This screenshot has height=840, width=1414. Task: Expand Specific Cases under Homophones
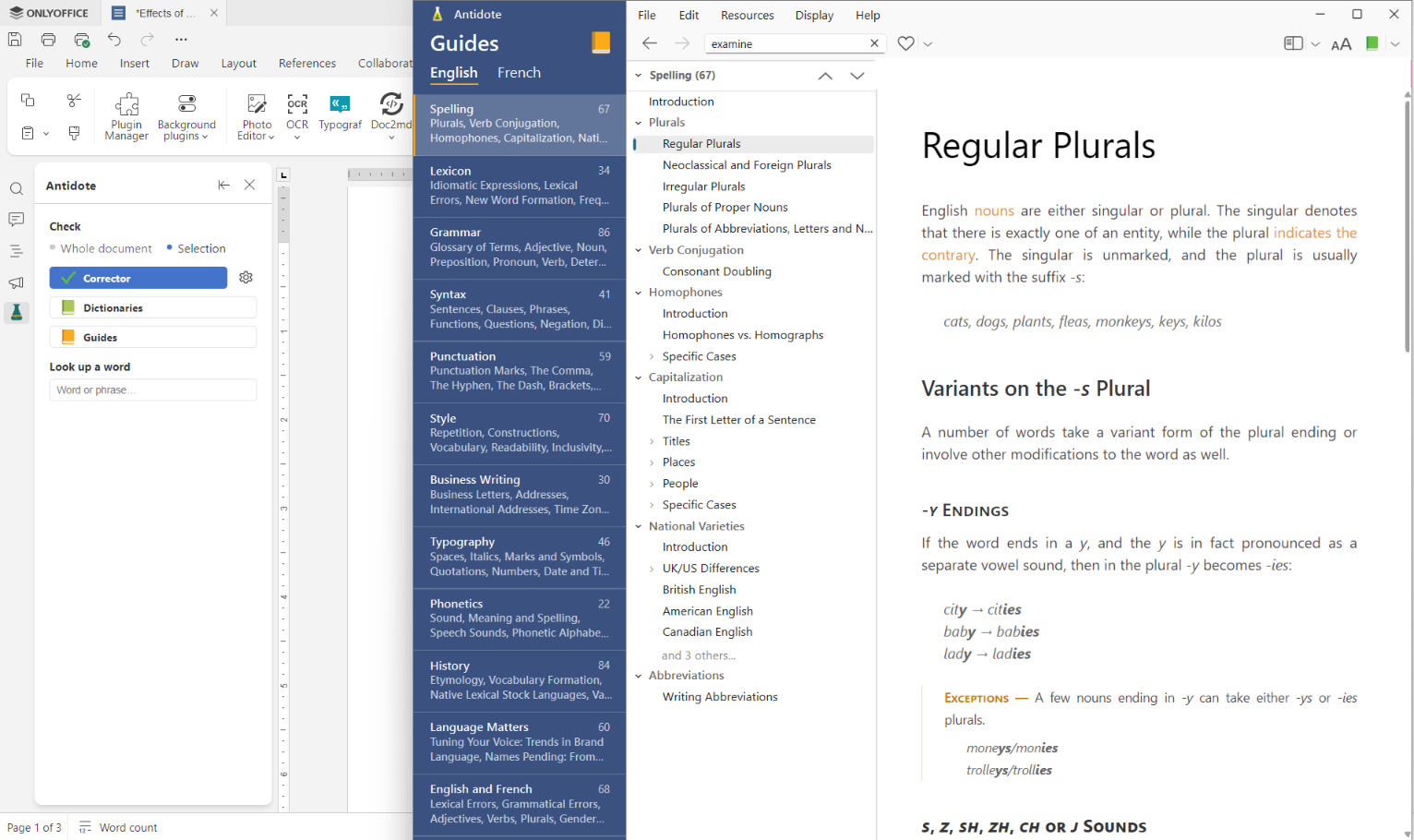[x=652, y=356]
